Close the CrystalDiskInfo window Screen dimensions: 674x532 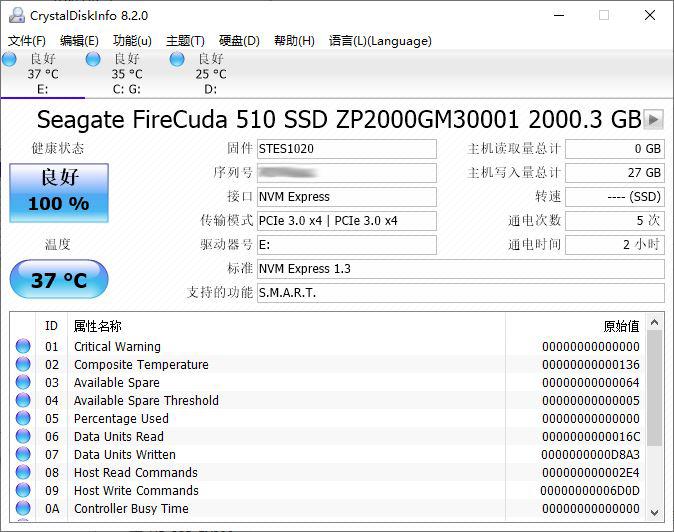click(650, 15)
